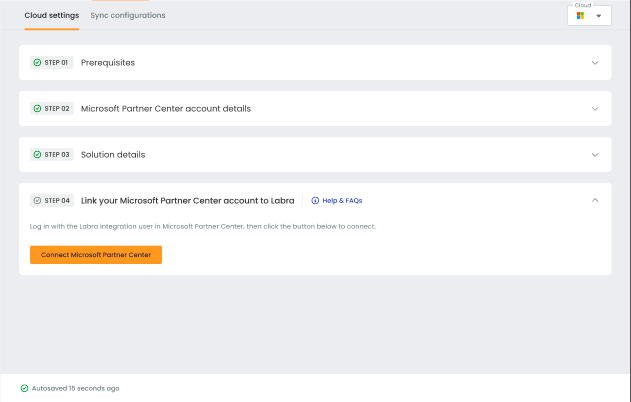Click the Link your Microsoft Partner Center heading
The width and height of the screenshot is (631, 402).
pos(187,200)
